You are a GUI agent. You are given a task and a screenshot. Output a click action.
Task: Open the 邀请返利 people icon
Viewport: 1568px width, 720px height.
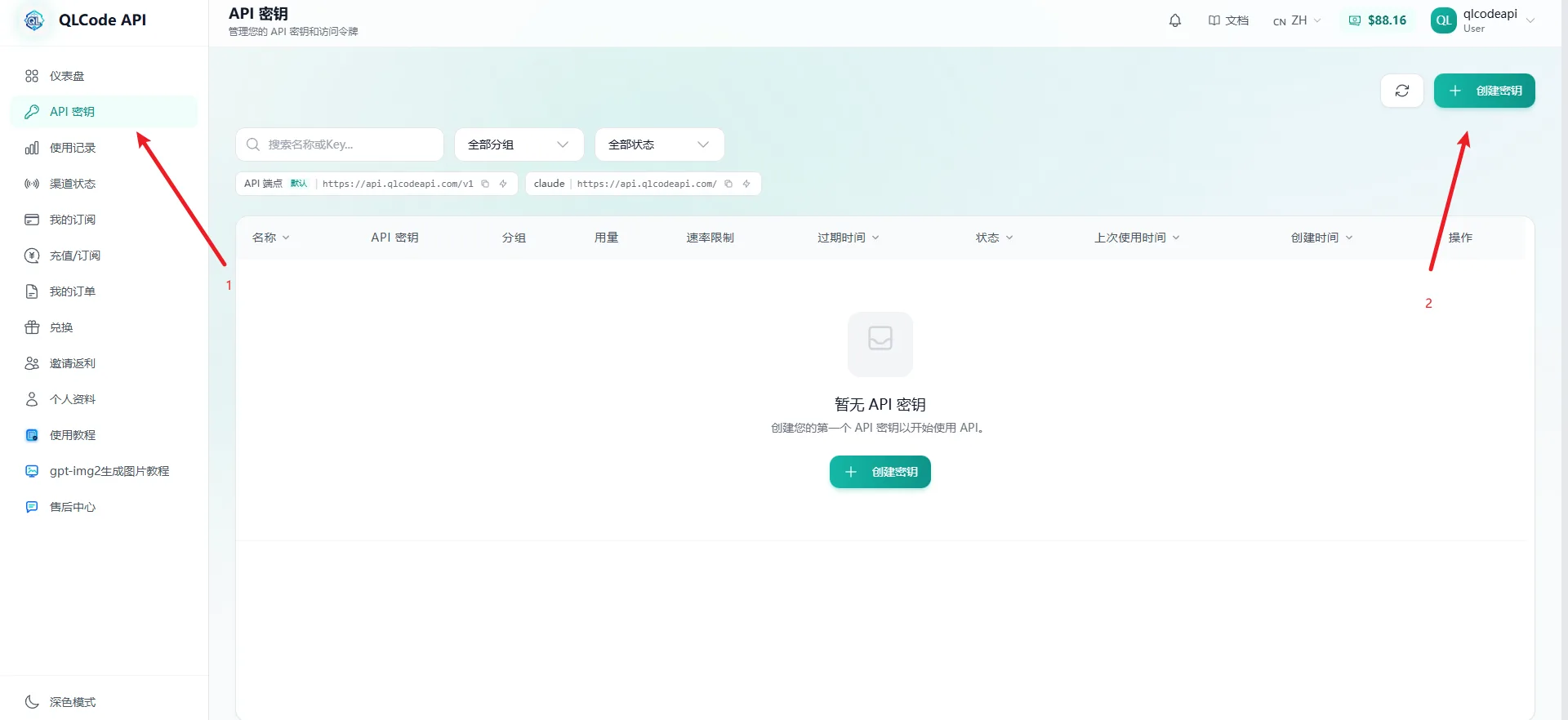(x=32, y=363)
